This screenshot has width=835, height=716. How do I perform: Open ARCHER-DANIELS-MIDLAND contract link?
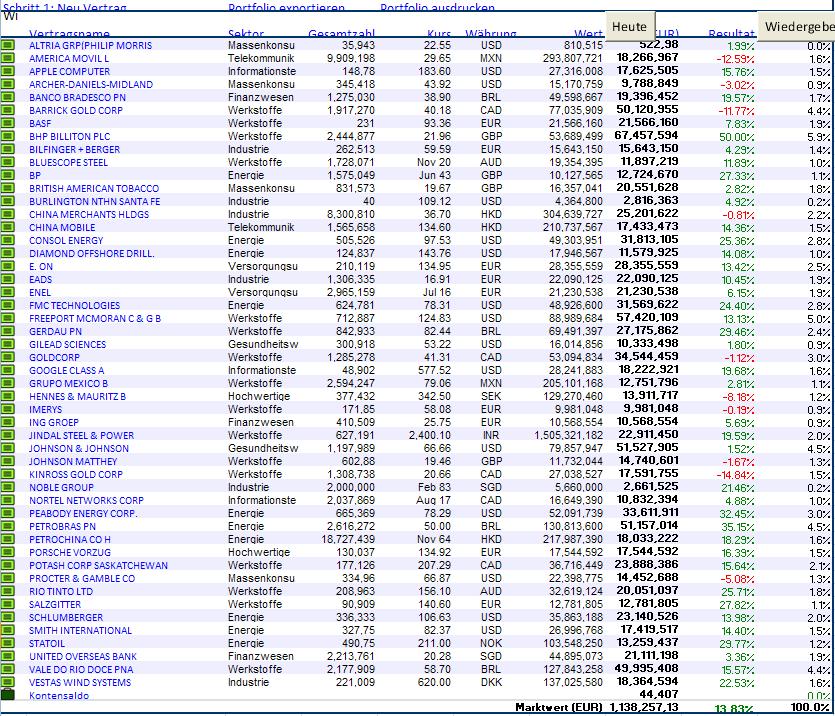coord(91,84)
